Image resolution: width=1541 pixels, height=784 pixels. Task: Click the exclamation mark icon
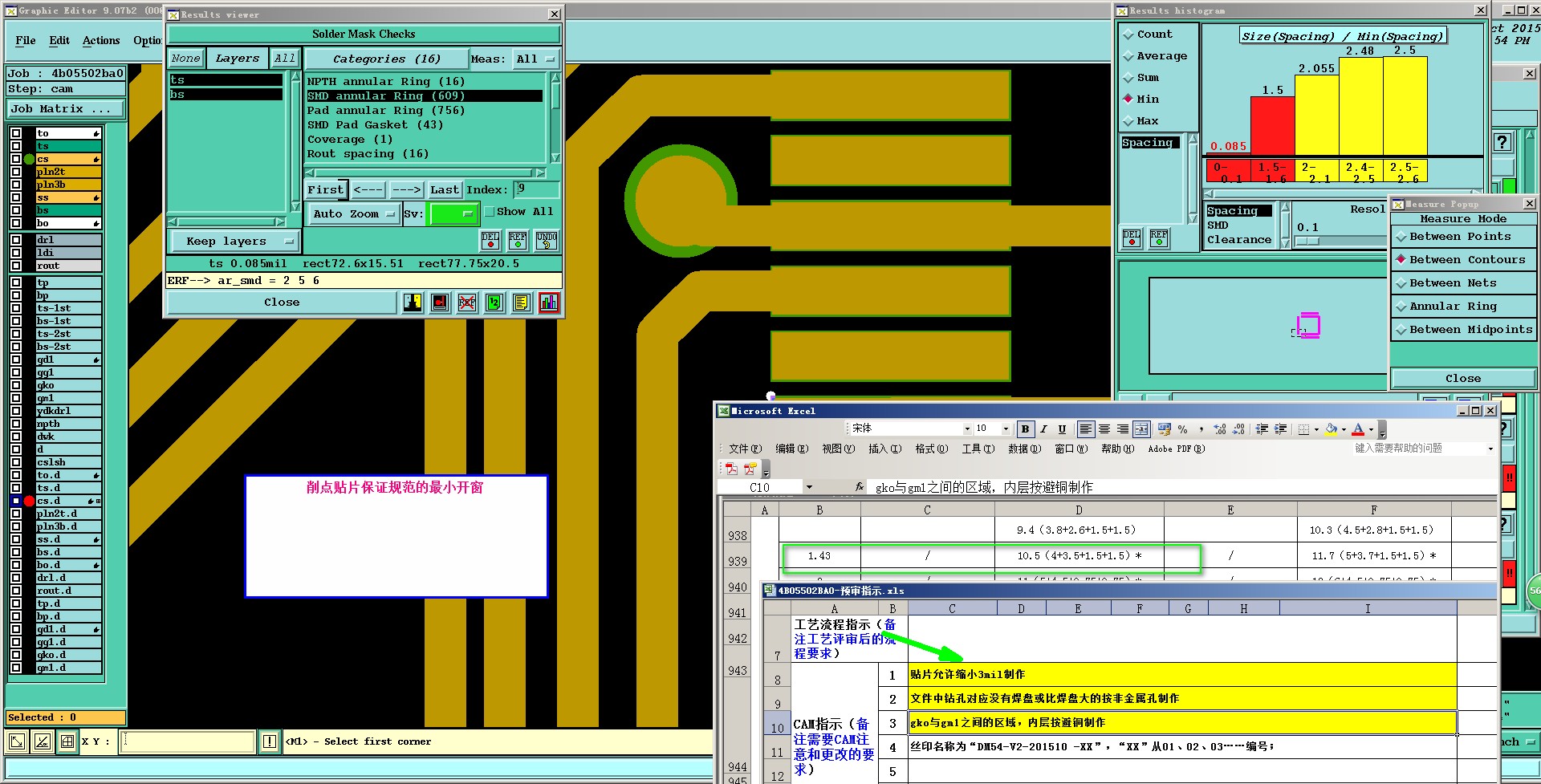270,741
